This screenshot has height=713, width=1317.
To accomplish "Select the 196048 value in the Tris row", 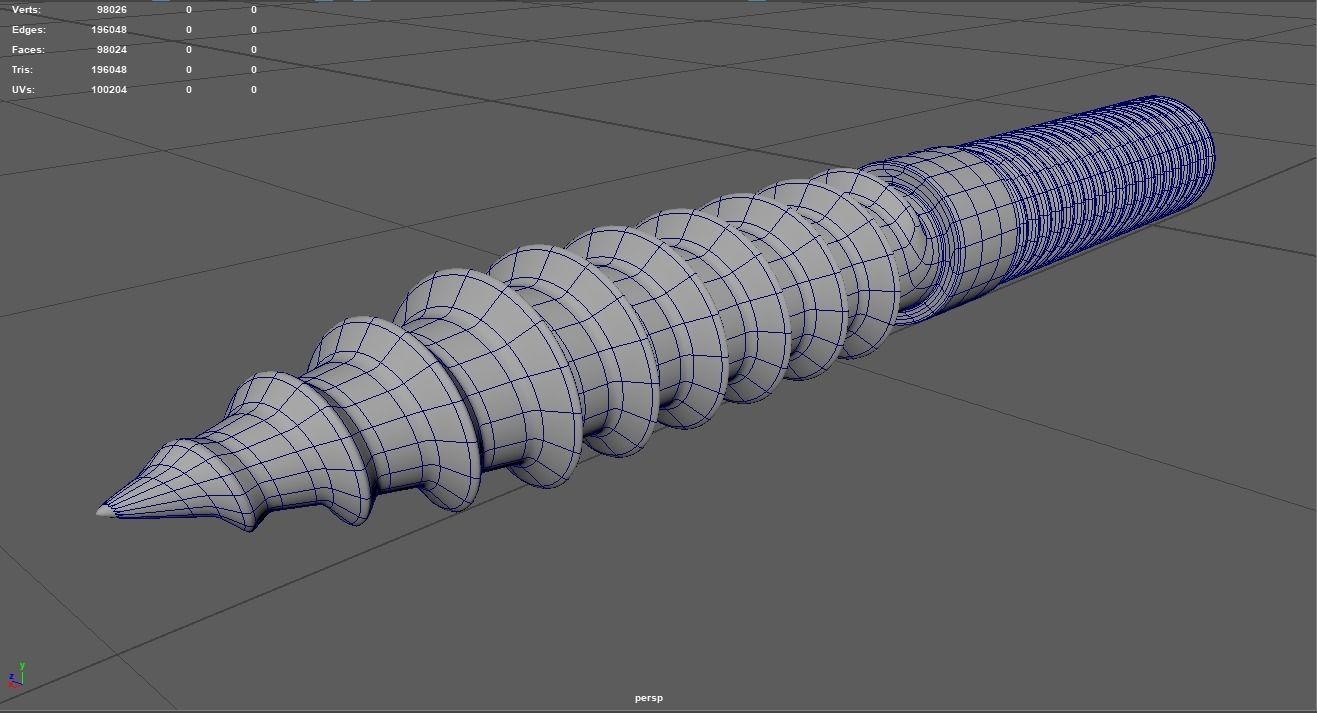I will click(x=108, y=69).
